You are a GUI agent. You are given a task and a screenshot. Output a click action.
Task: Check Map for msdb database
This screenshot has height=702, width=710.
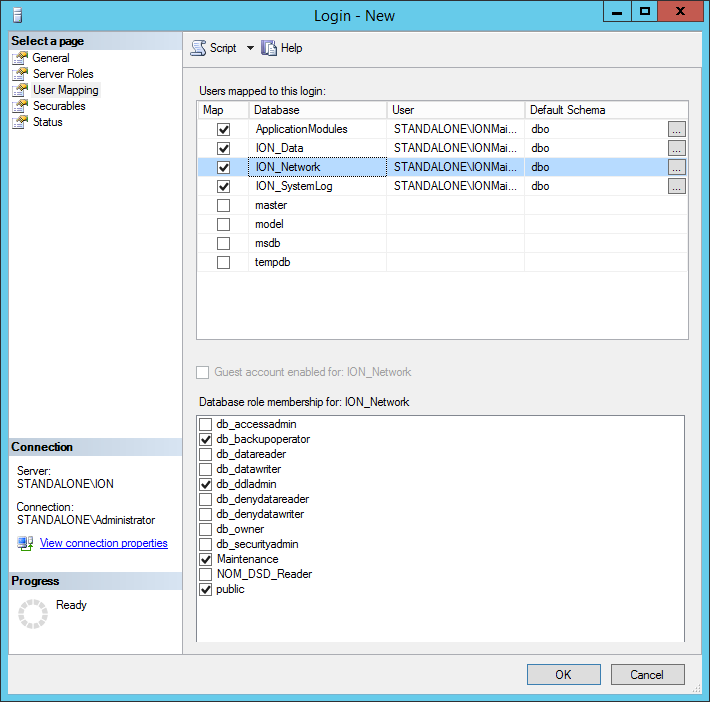[x=223, y=244]
